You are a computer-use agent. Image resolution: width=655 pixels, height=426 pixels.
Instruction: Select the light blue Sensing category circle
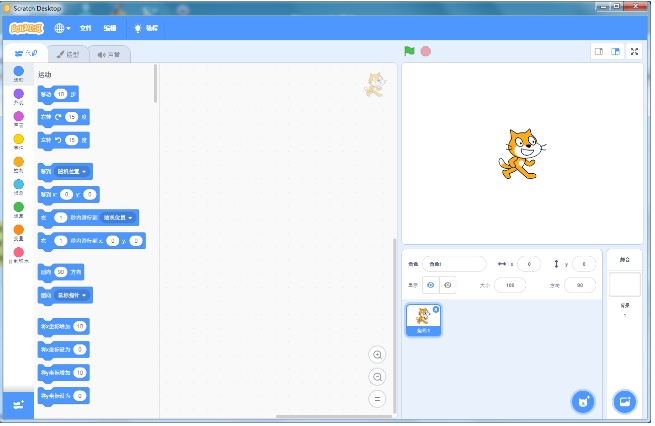pos(18,184)
